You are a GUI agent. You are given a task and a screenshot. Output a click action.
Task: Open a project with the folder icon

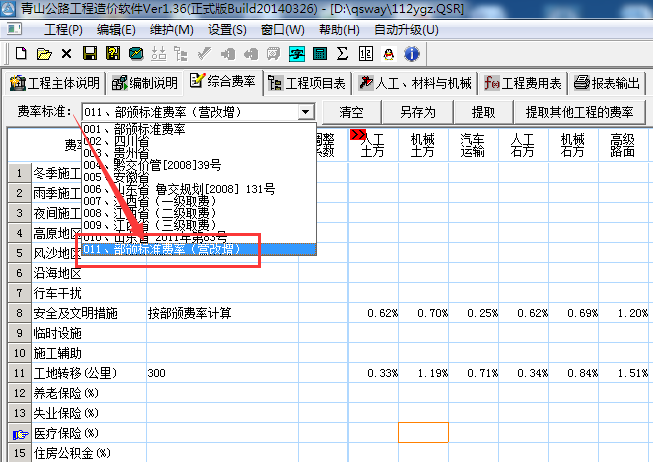click(43, 53)
